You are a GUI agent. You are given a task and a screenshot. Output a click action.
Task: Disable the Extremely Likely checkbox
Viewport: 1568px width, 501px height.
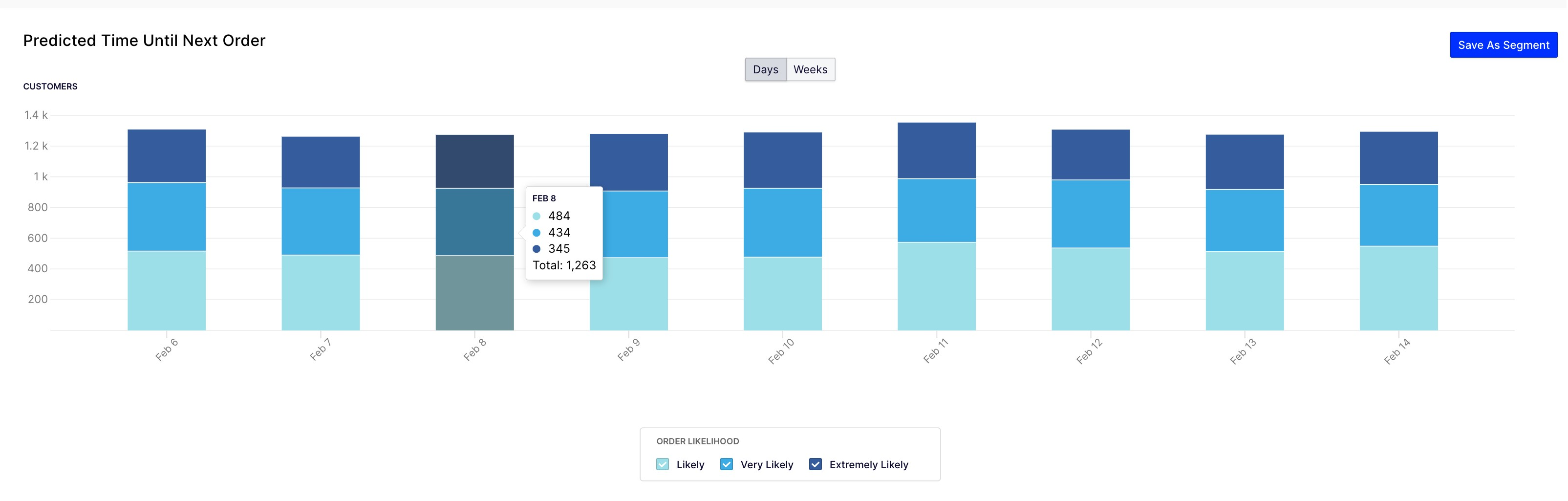pyautogui.click(x=815, y=464)
